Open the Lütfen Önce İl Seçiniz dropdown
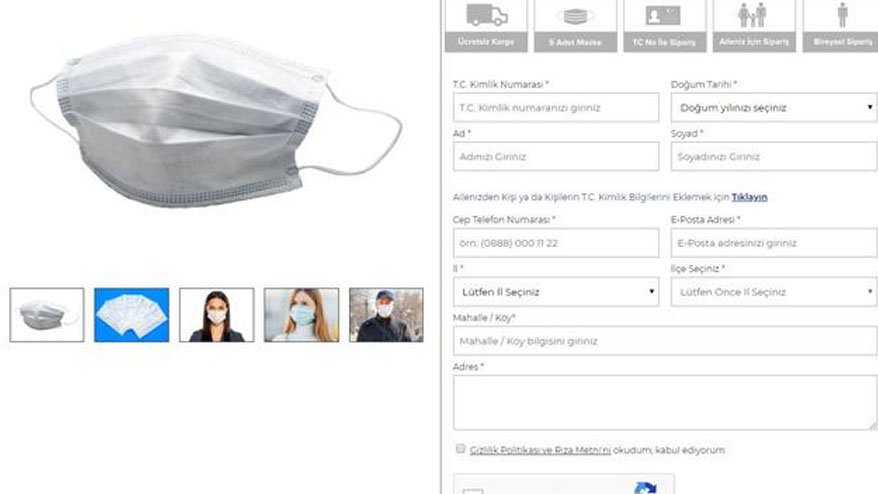878x494 pixels. (773, 292)
